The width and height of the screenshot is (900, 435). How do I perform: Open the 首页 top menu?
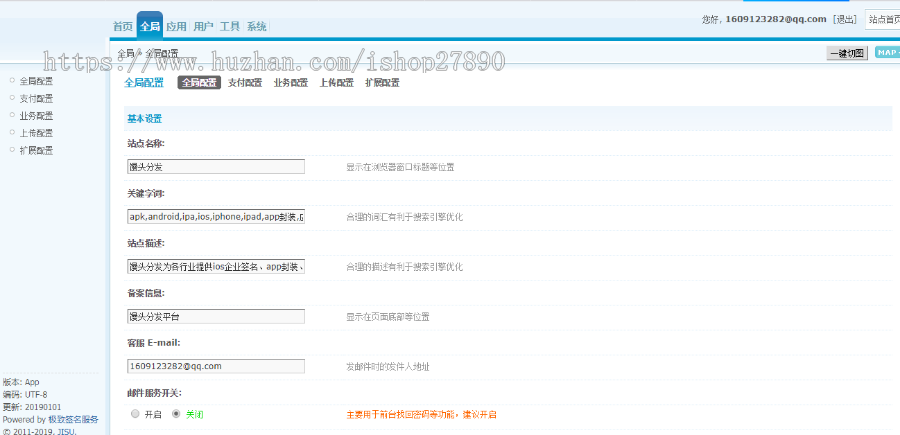(123, 26)
